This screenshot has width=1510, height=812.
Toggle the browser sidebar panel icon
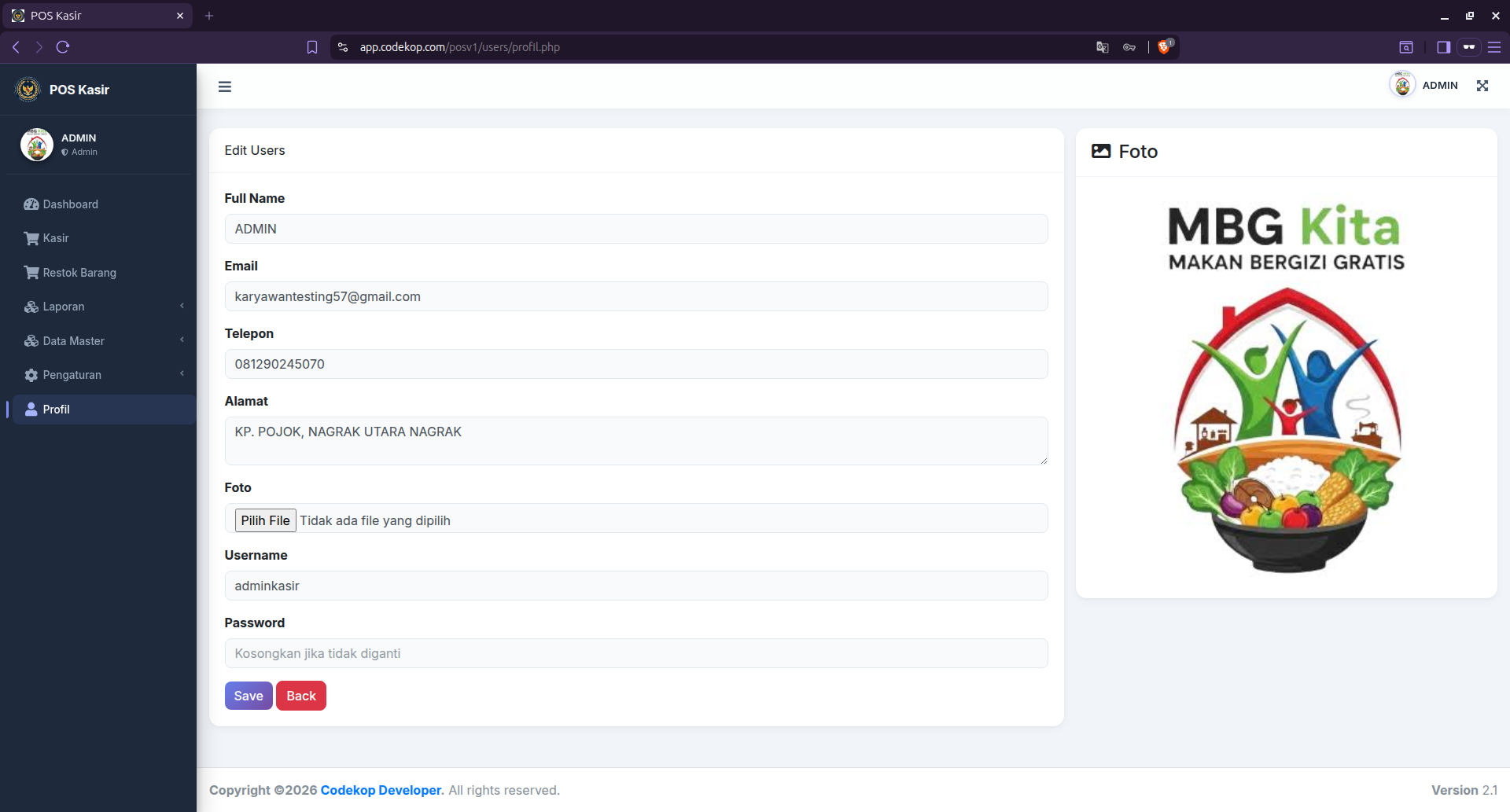1443,47
